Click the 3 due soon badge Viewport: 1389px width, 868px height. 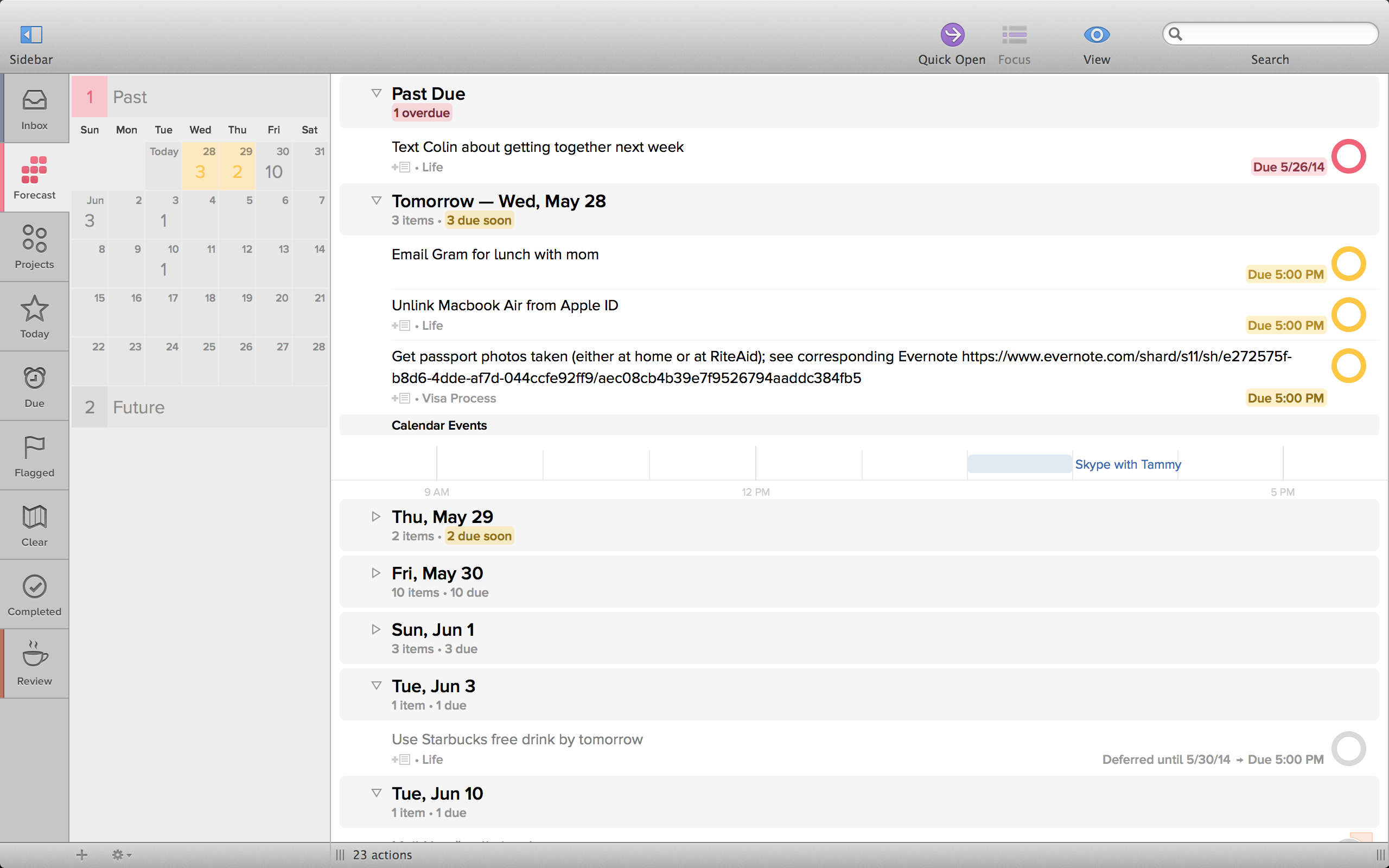coord(479,220)
